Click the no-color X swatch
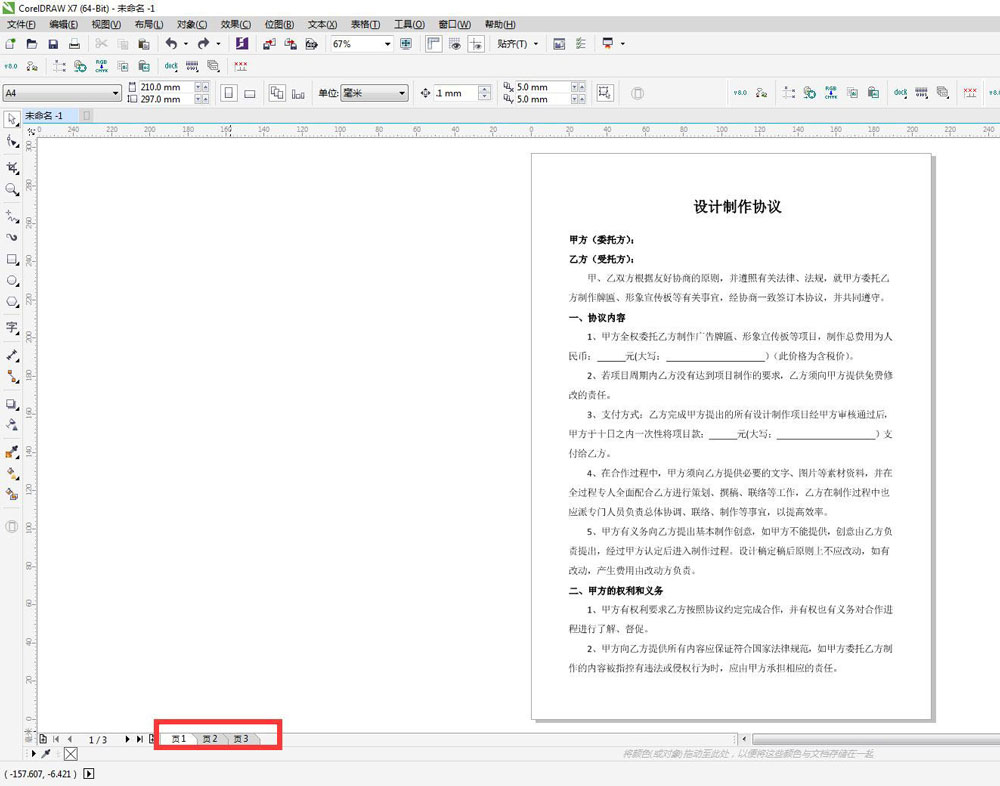The height and width of the screenshot is (786, 1000). [x=70, y=754]
